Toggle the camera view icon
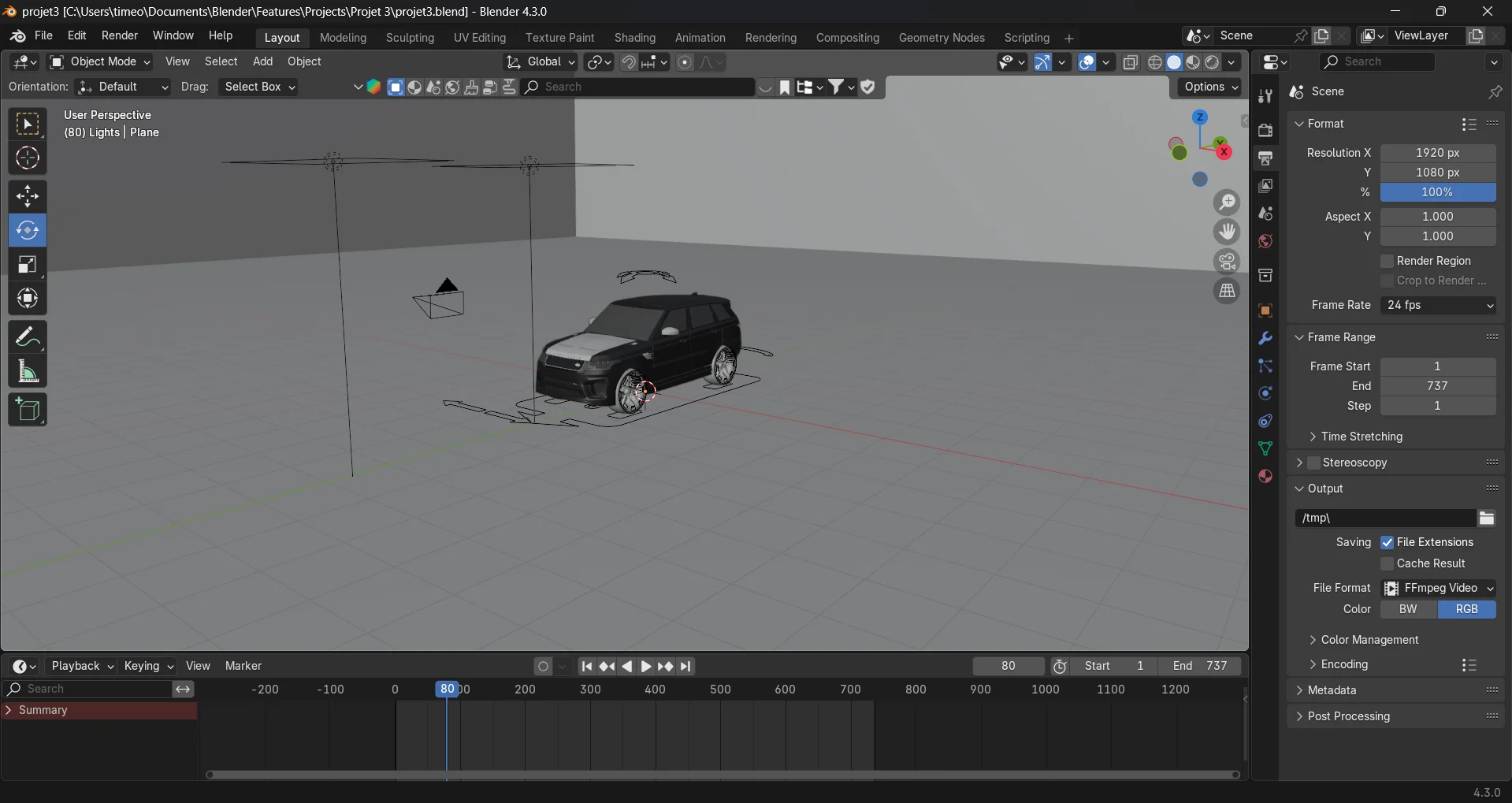This screenshot has width=1512, height=803. click(1227, 262)
